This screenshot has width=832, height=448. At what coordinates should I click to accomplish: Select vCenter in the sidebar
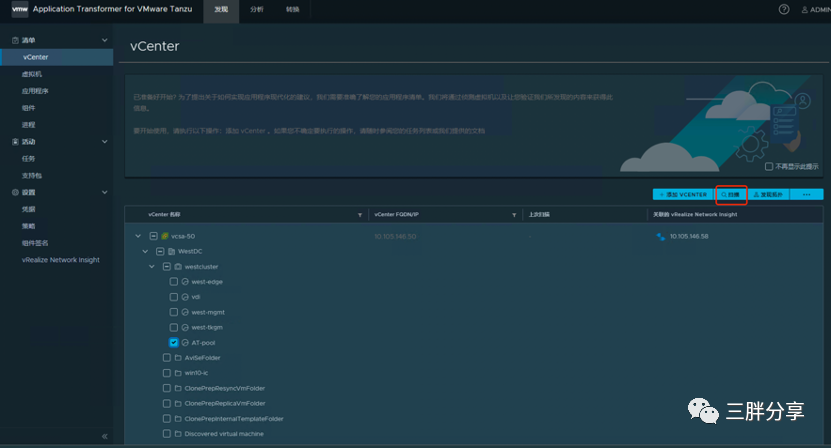tap(57, 57)
